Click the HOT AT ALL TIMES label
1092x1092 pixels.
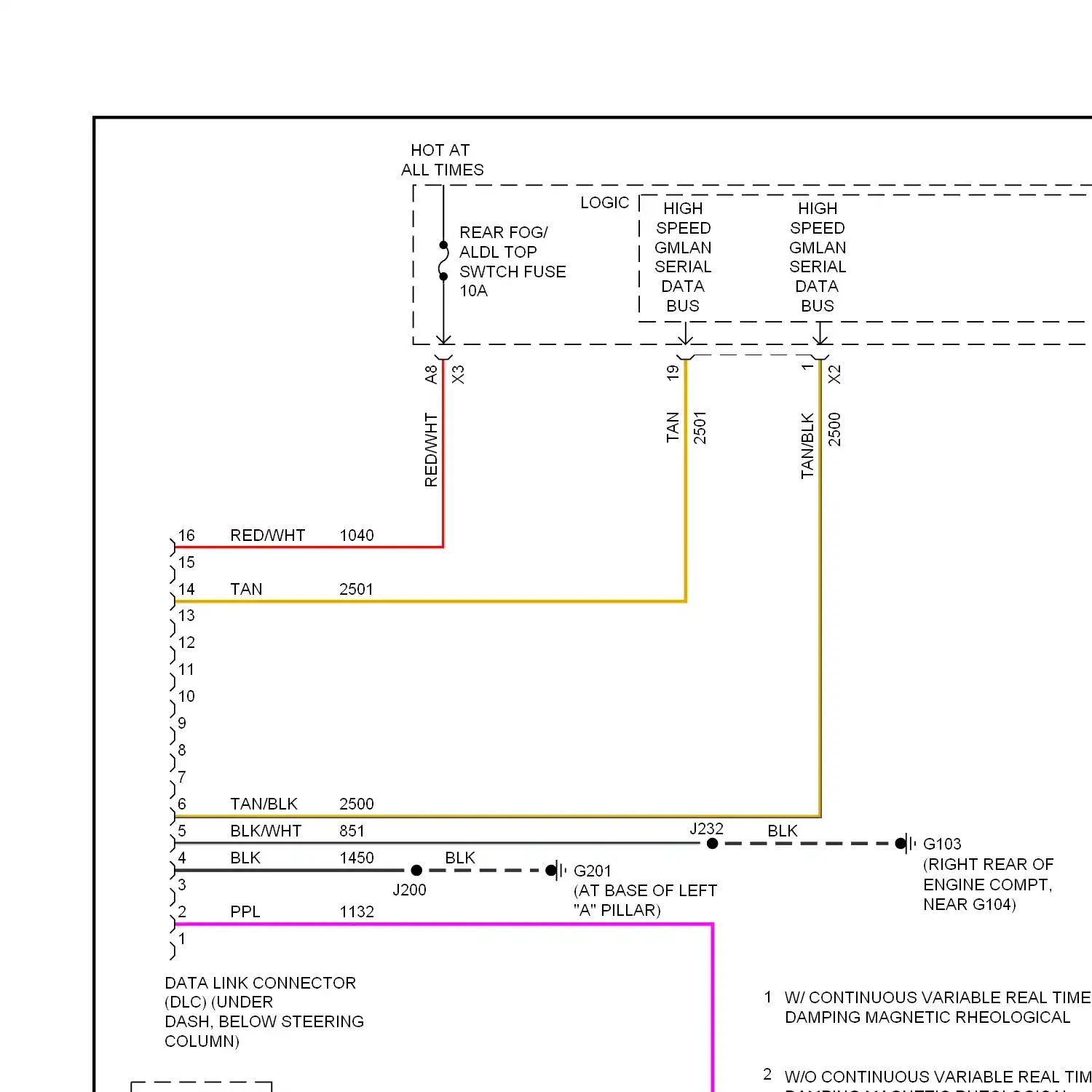pos(442,160)
